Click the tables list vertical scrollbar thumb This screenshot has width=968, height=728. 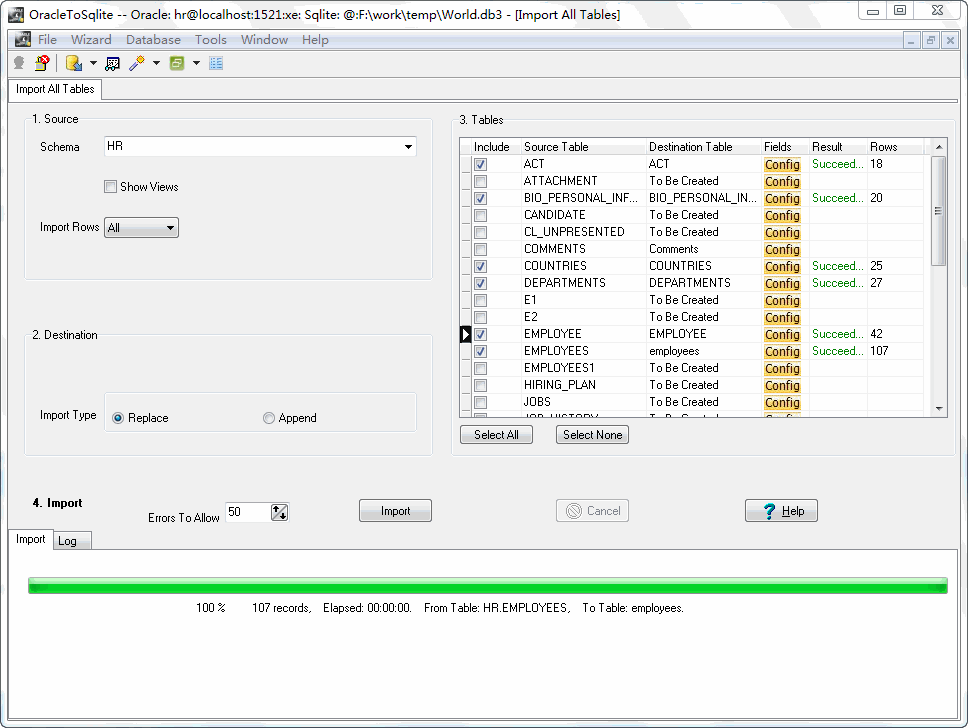[x=938, y=211]
